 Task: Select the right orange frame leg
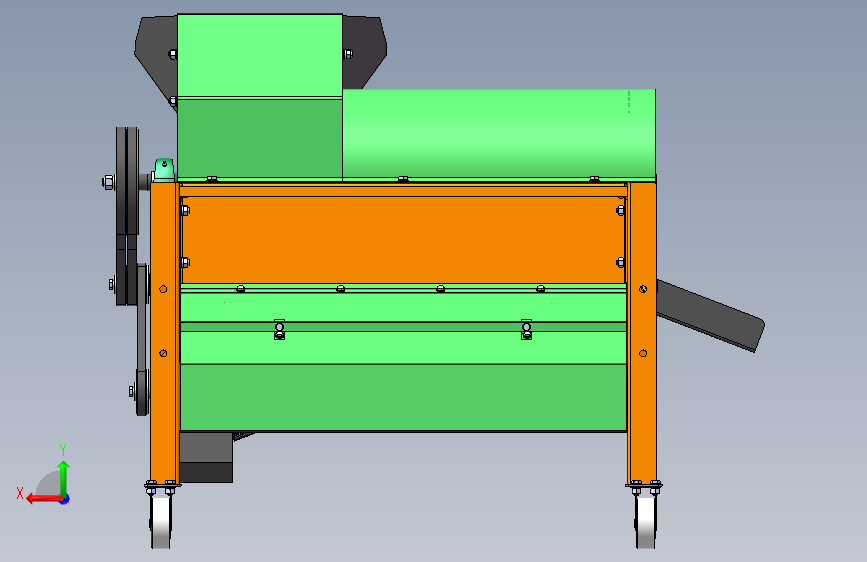642,333
